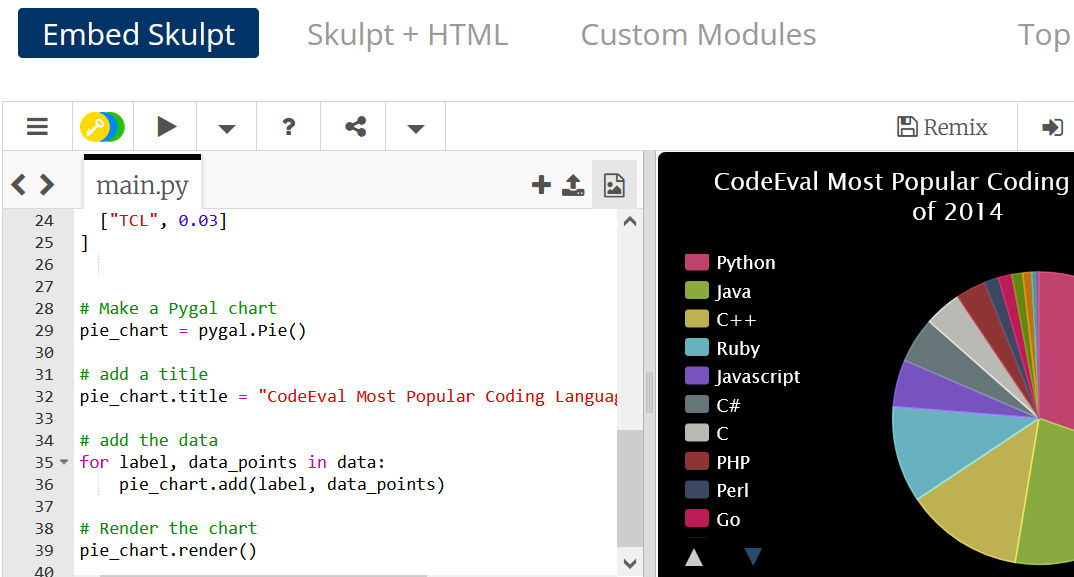Click the Remix button
This screenshot has height=577, width=1074.
(942, 127)
